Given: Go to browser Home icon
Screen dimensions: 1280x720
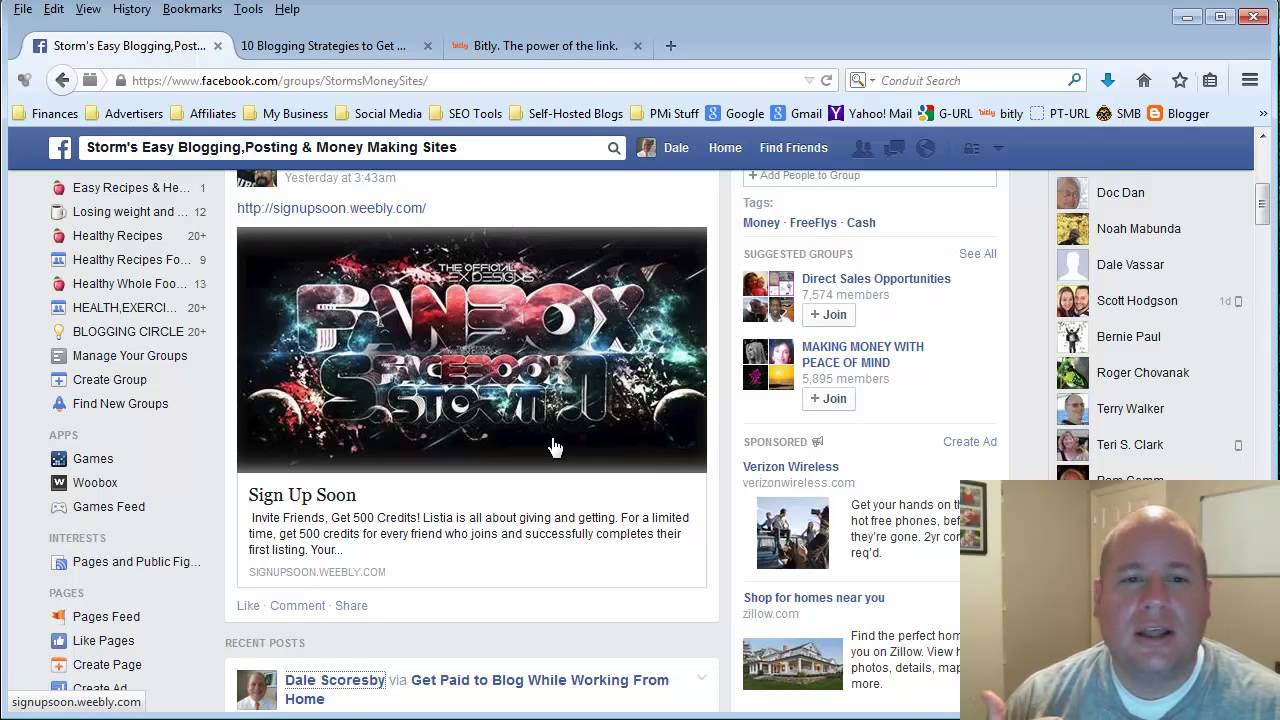Looking at the screenshot, I should click(1144, 80).
